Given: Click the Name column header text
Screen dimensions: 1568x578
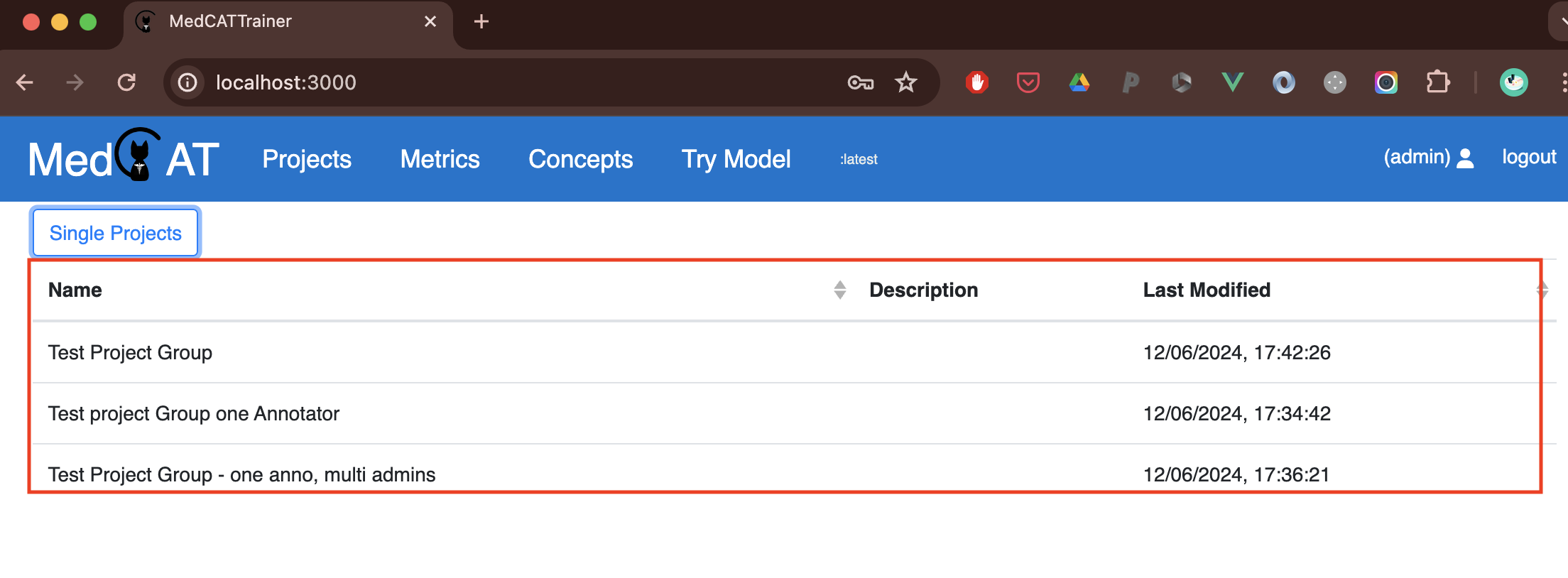Looking at the screenshot, I should point(75,290).
